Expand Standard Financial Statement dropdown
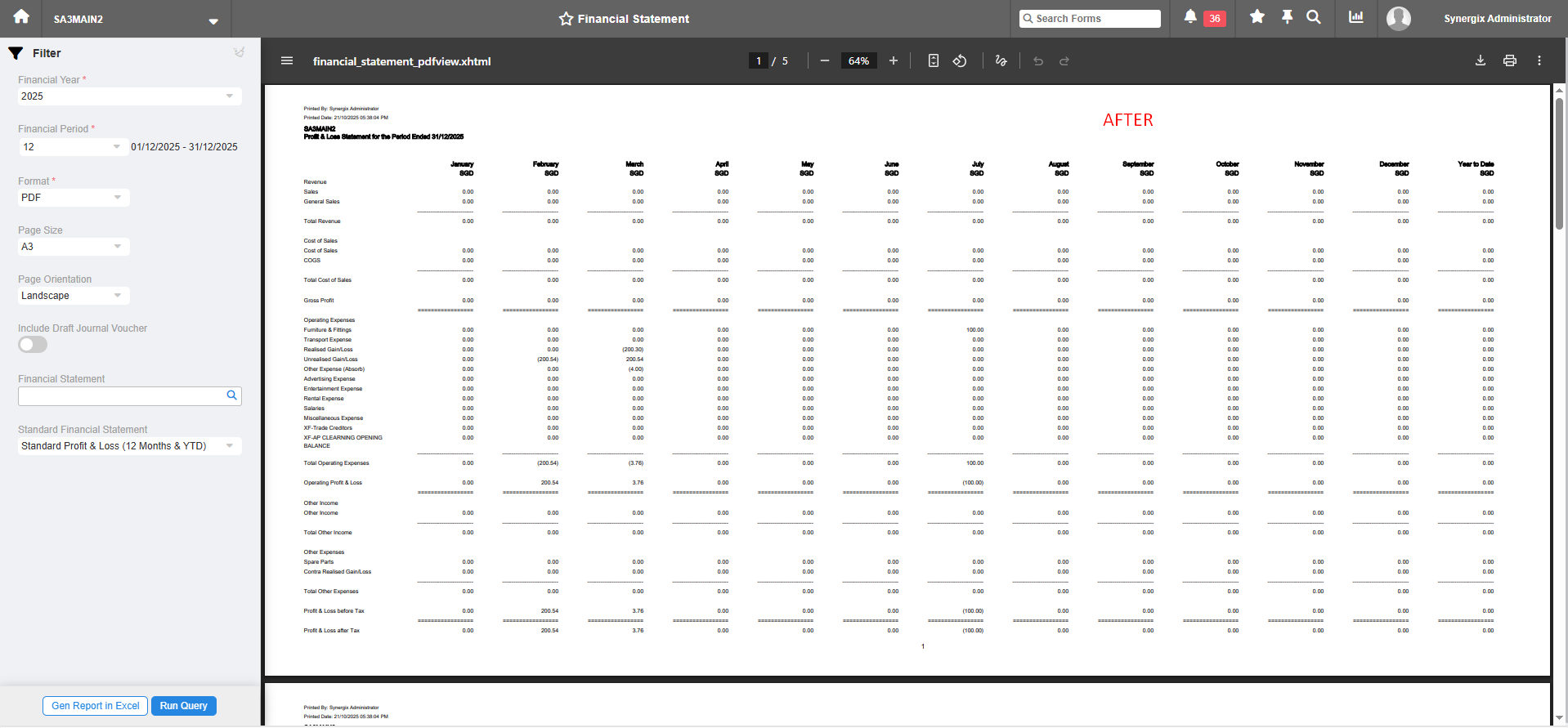This screenshot has height=728, width=1568. (229, 446)
